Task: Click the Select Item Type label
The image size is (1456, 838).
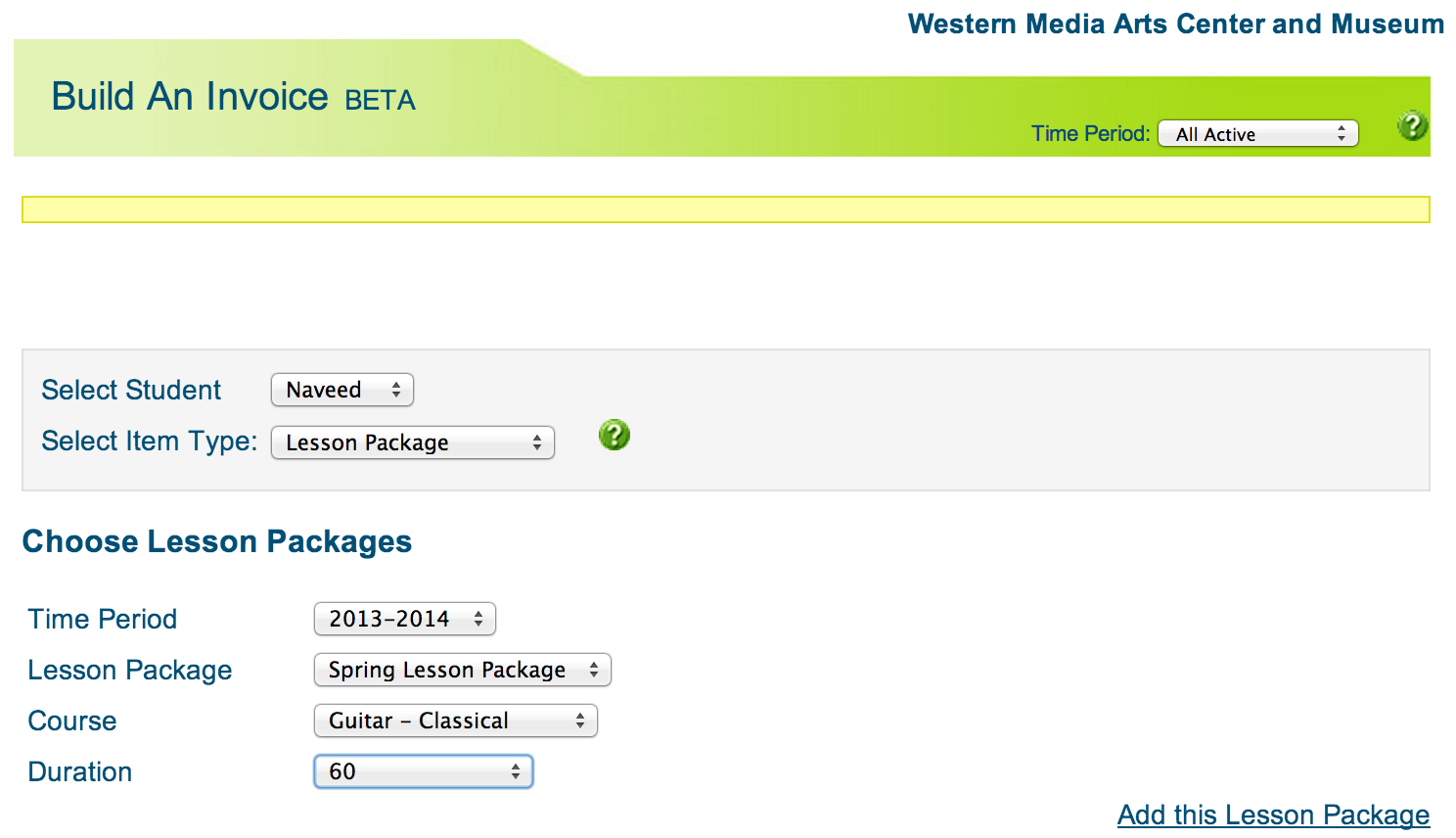Action: tap(149, 441)
